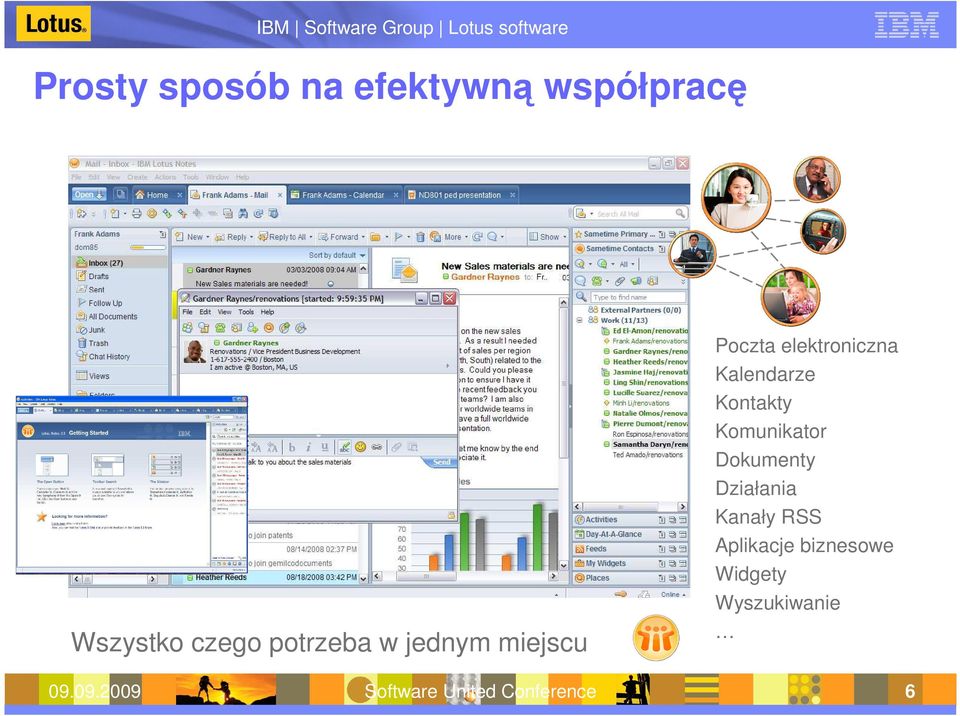Image resolution: width=960 pixels, height=716 pixels.
Task: Open the Sort by default dropdown
Action: click(337, 255)
